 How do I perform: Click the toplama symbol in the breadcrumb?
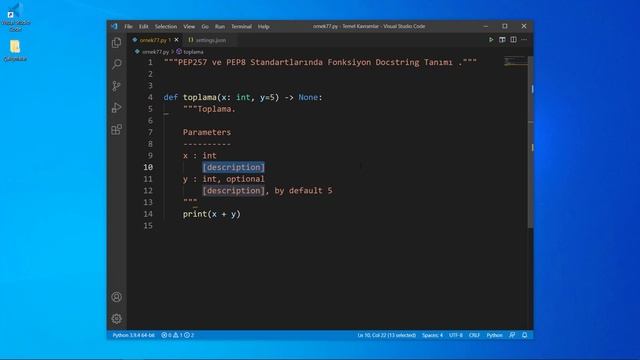(190, 52)
